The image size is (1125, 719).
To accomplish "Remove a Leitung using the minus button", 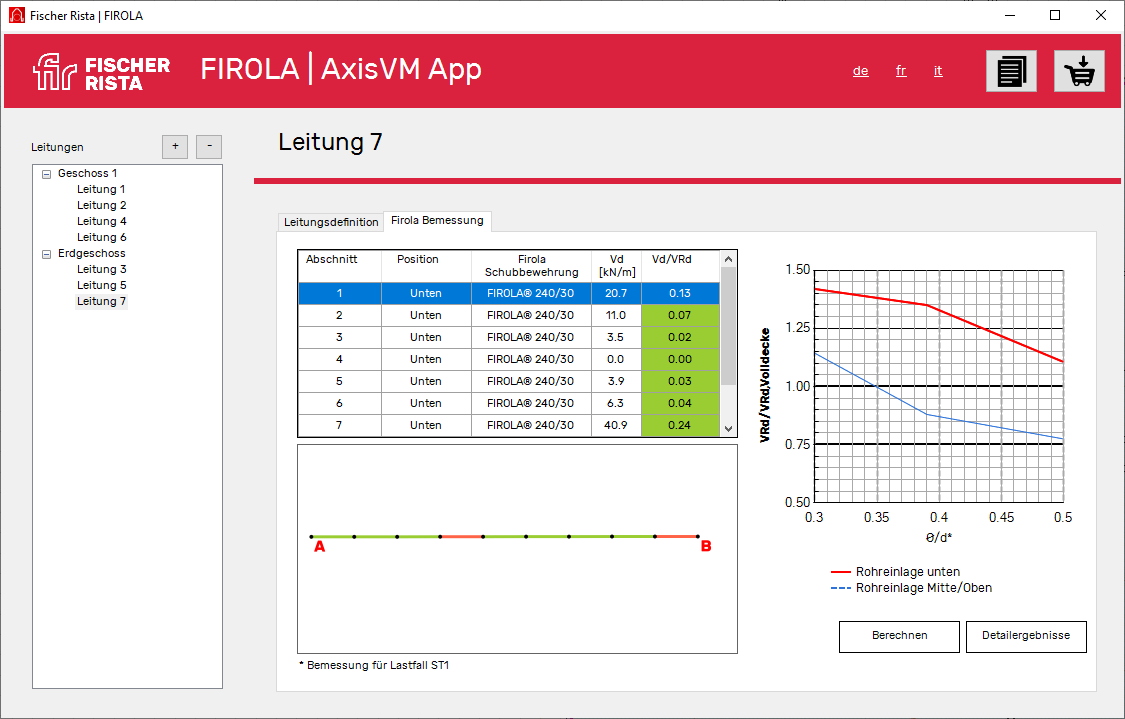I will pos(208,146).
